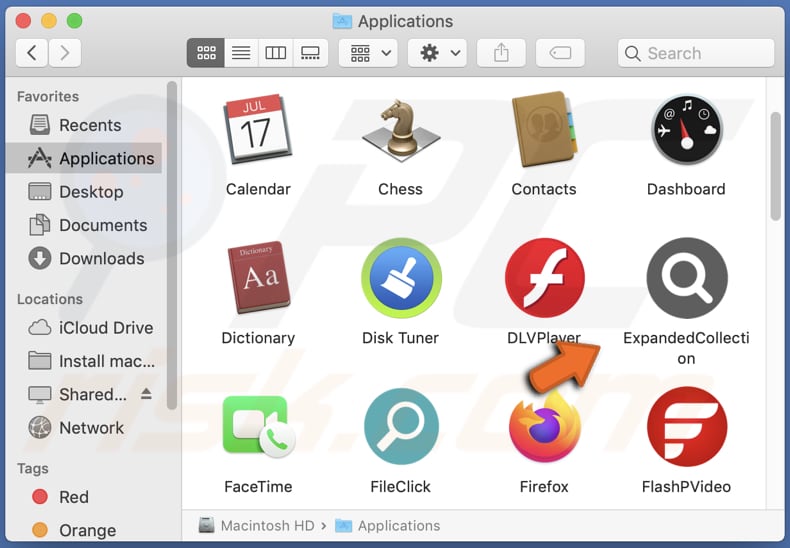Open the Calendar app icon
790x548 pixels.
point(258,129)
